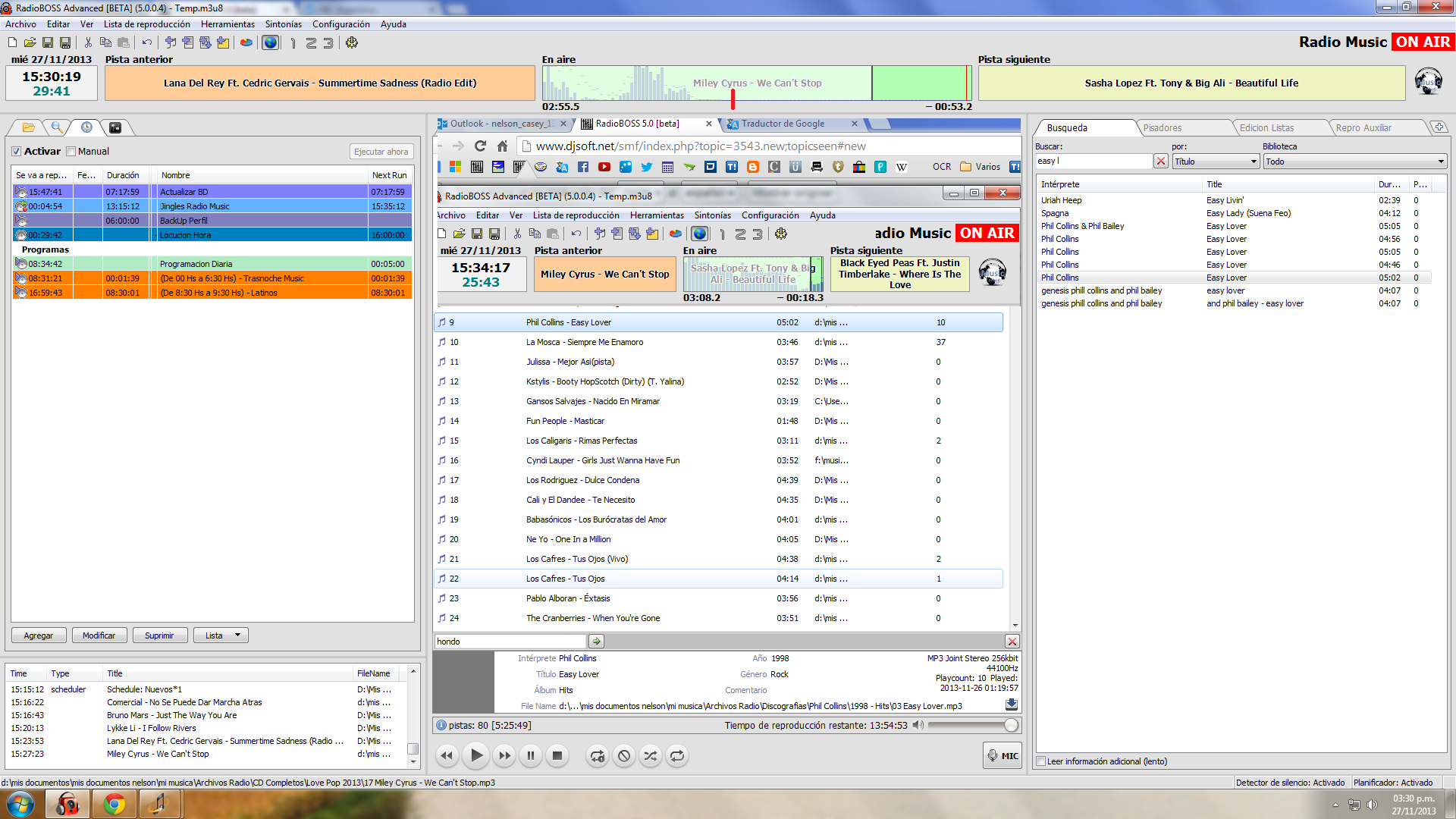The height and width of the screenshot is (819, 1456).
Task: Switch to the Edicion Listas tab
Action: pyautogui.click(x=1266, y=128)
